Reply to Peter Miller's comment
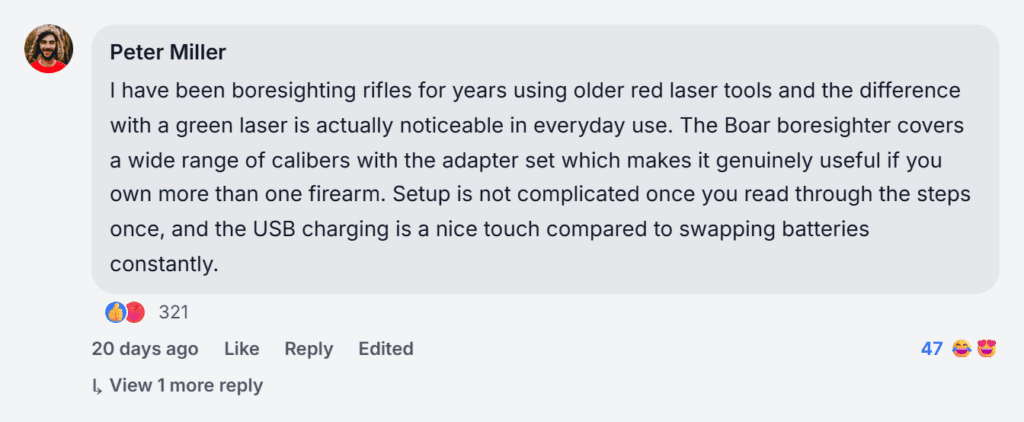1024x422 pixels. (308, 349)
